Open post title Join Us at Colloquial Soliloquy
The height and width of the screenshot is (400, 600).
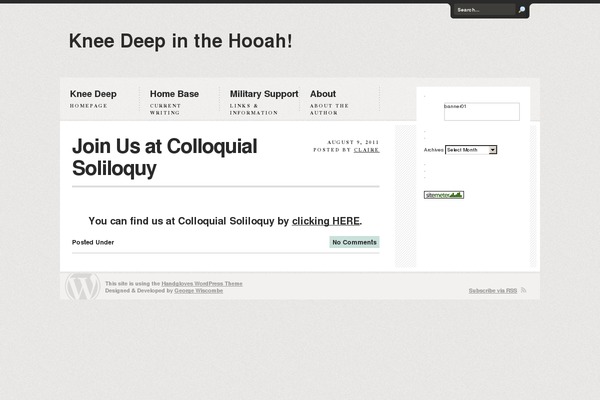(165, 157)
